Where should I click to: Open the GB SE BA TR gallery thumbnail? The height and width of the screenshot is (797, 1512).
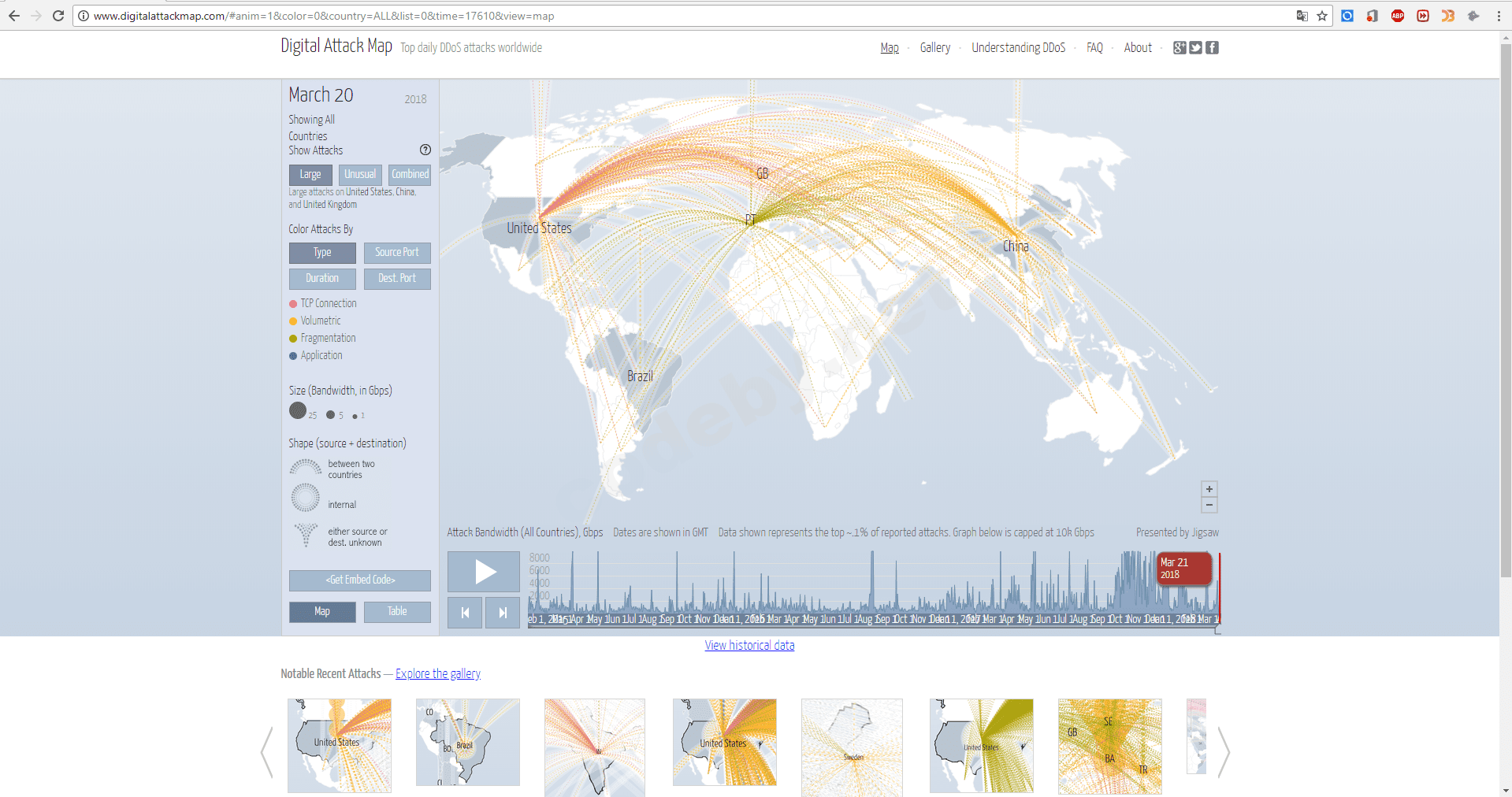(1109, 746)
